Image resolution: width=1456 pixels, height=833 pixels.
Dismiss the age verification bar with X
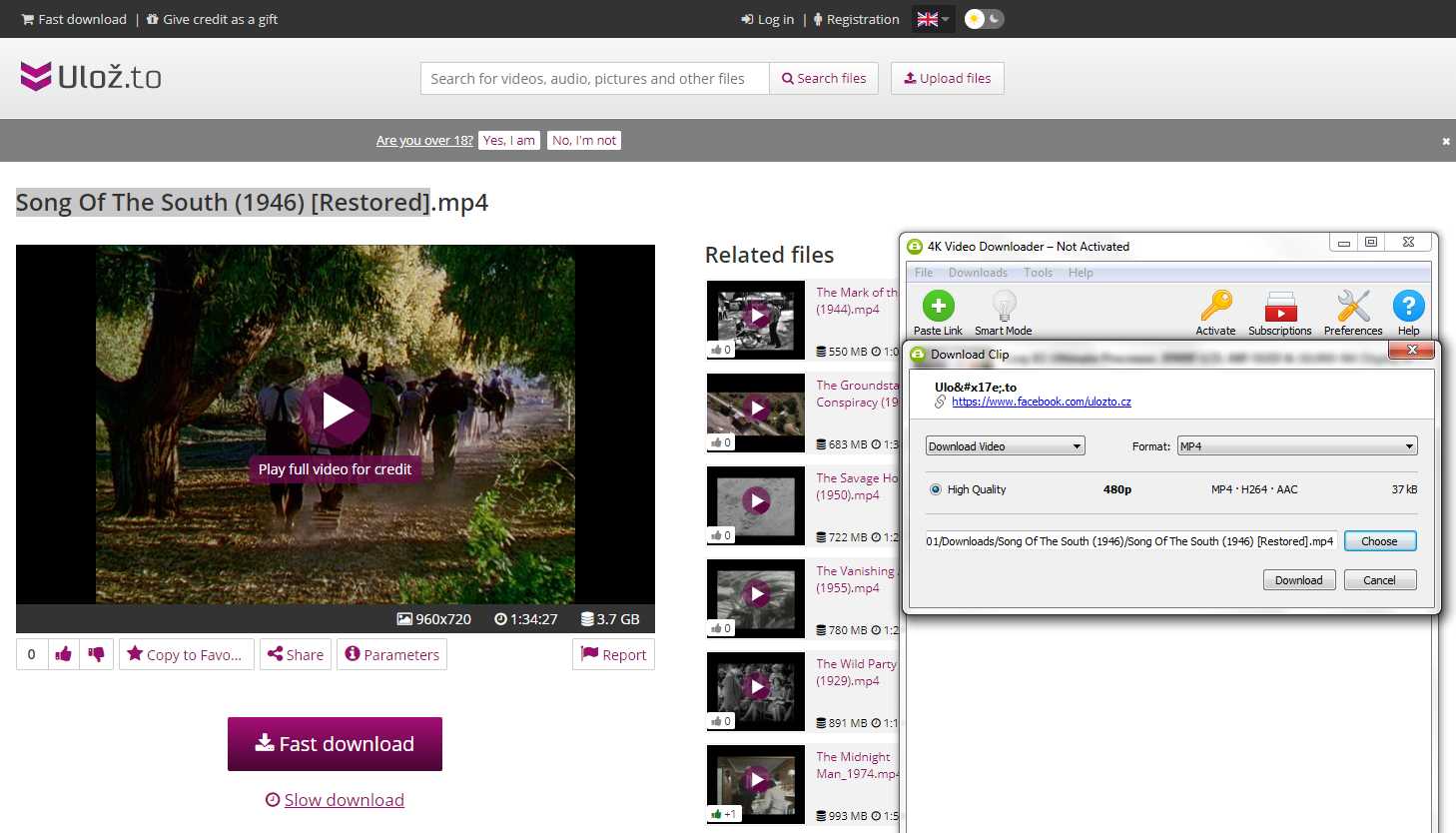click(x=1445, y=141)
